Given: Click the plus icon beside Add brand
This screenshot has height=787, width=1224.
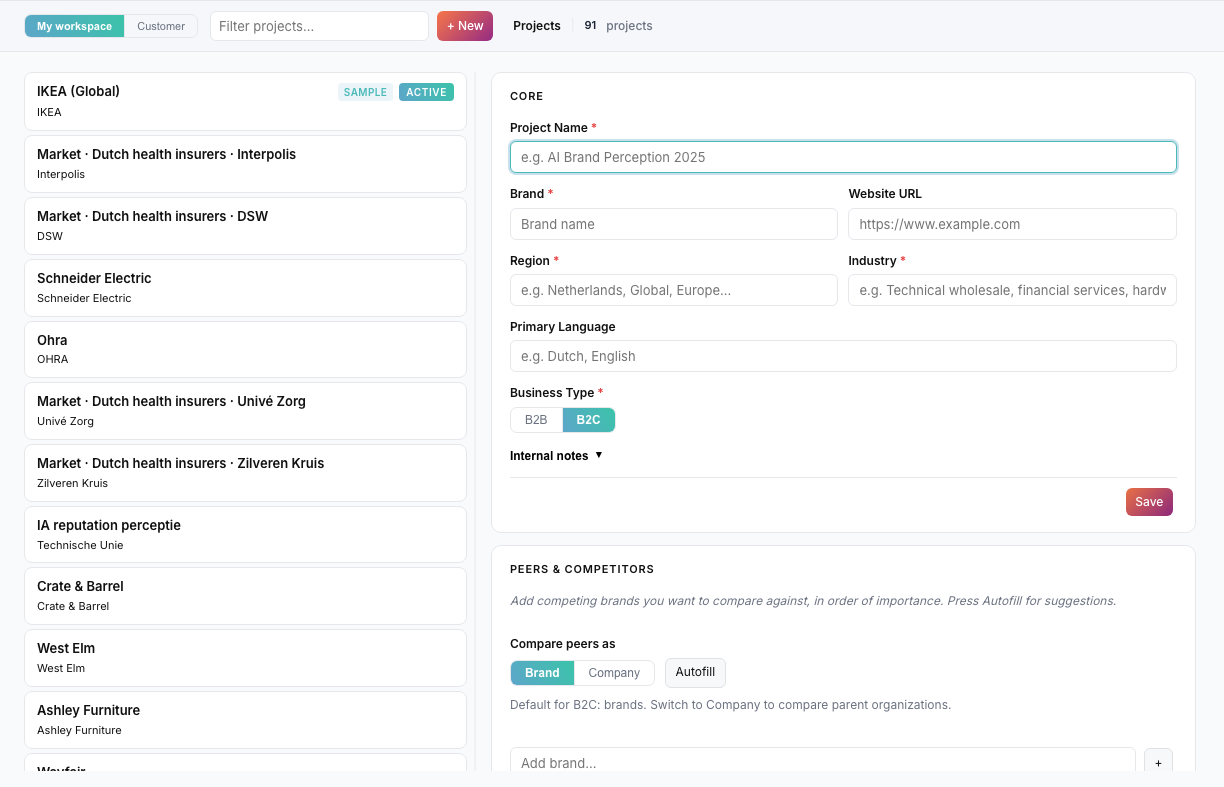Looking at the screenshot, I should (1158, 762).
